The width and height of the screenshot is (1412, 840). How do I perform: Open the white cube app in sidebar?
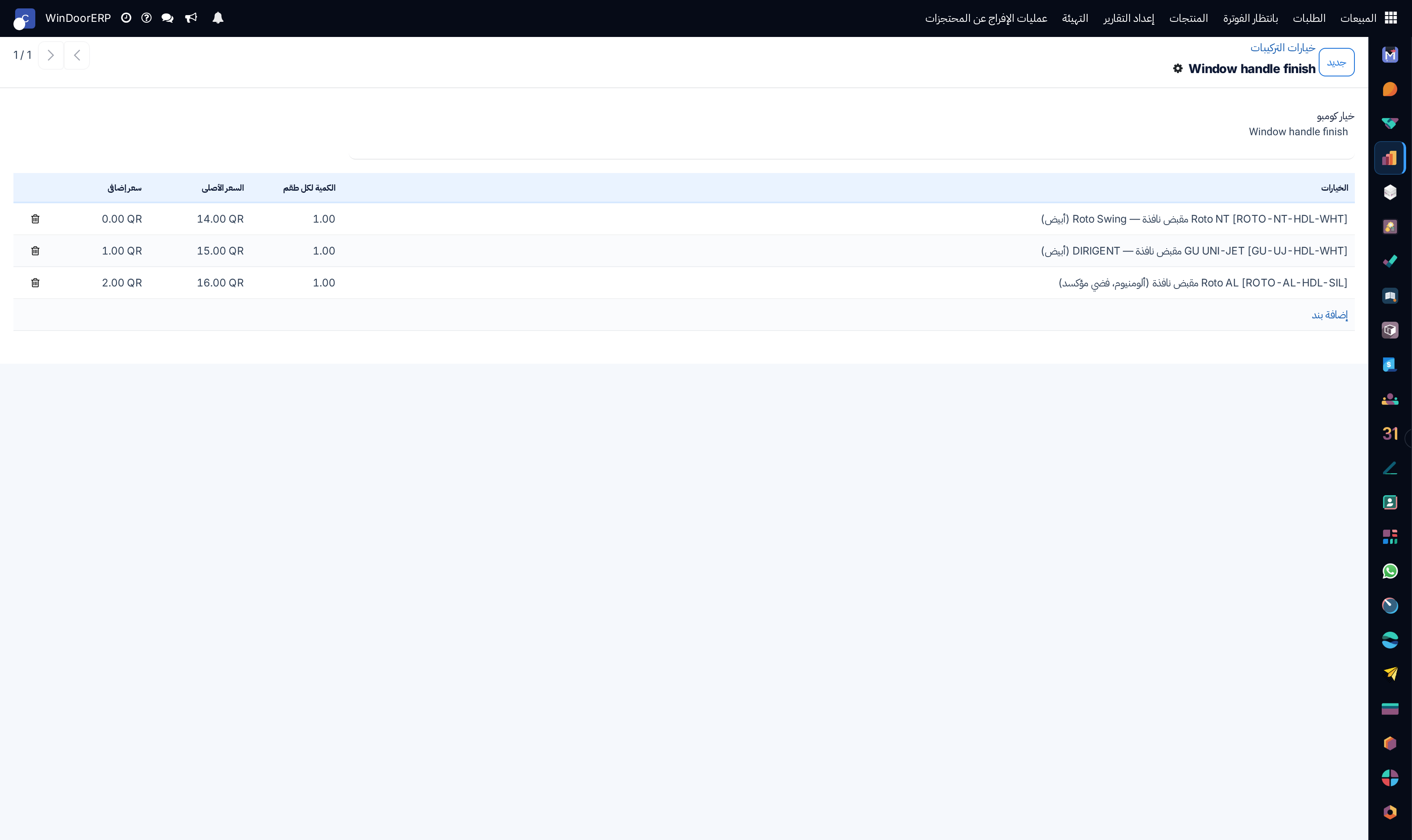pyautogui.click(x=1390, y=192)
